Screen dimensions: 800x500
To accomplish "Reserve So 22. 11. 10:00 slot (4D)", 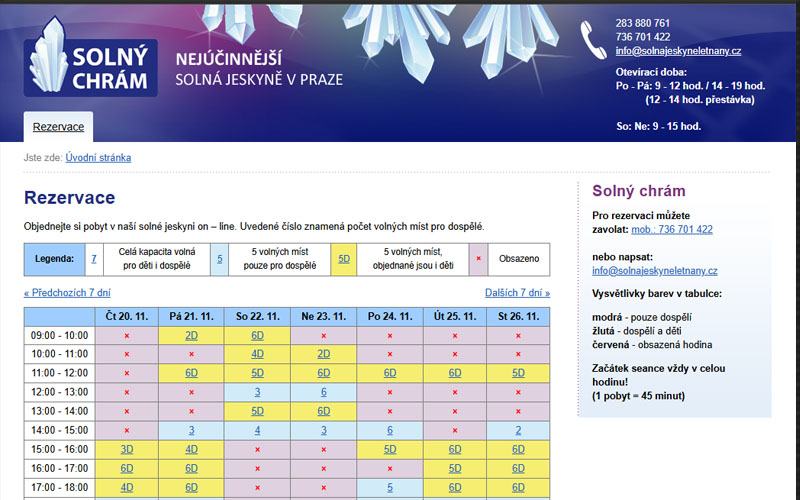I will pyautogui.click(x=257, y=354).
